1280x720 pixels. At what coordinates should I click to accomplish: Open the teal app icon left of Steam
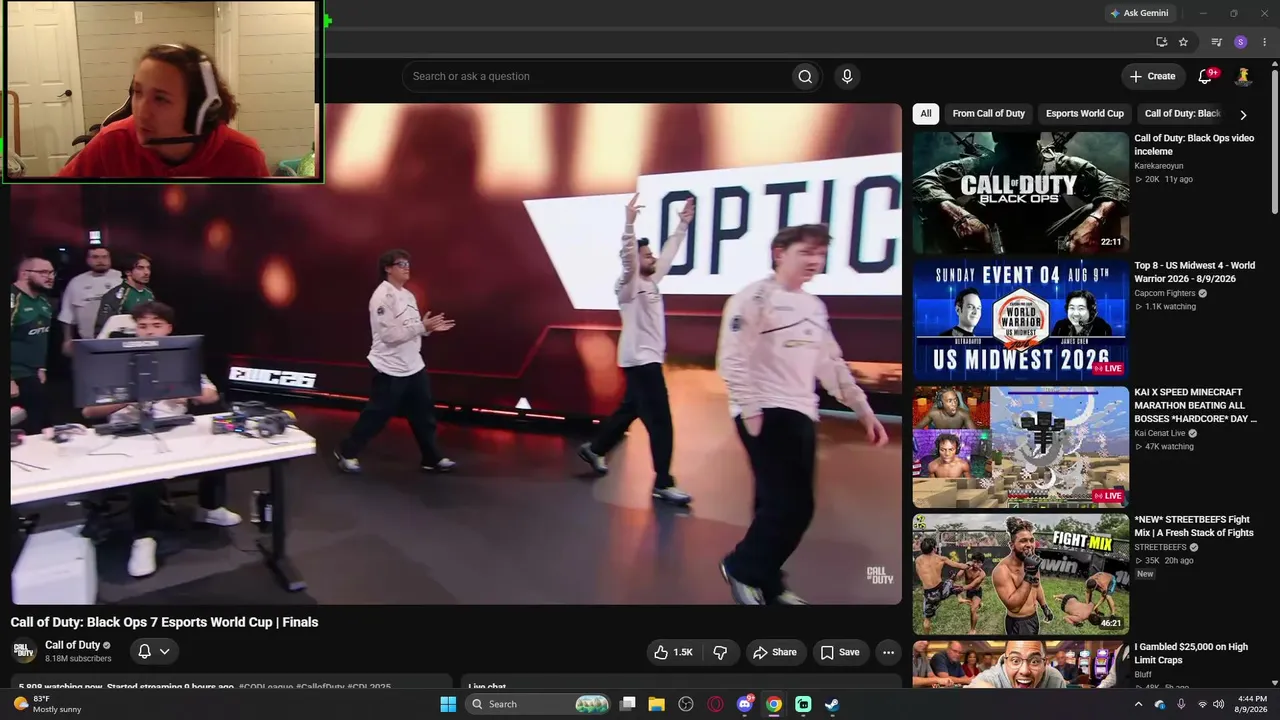pyautogui.click(x=803, y=704)
